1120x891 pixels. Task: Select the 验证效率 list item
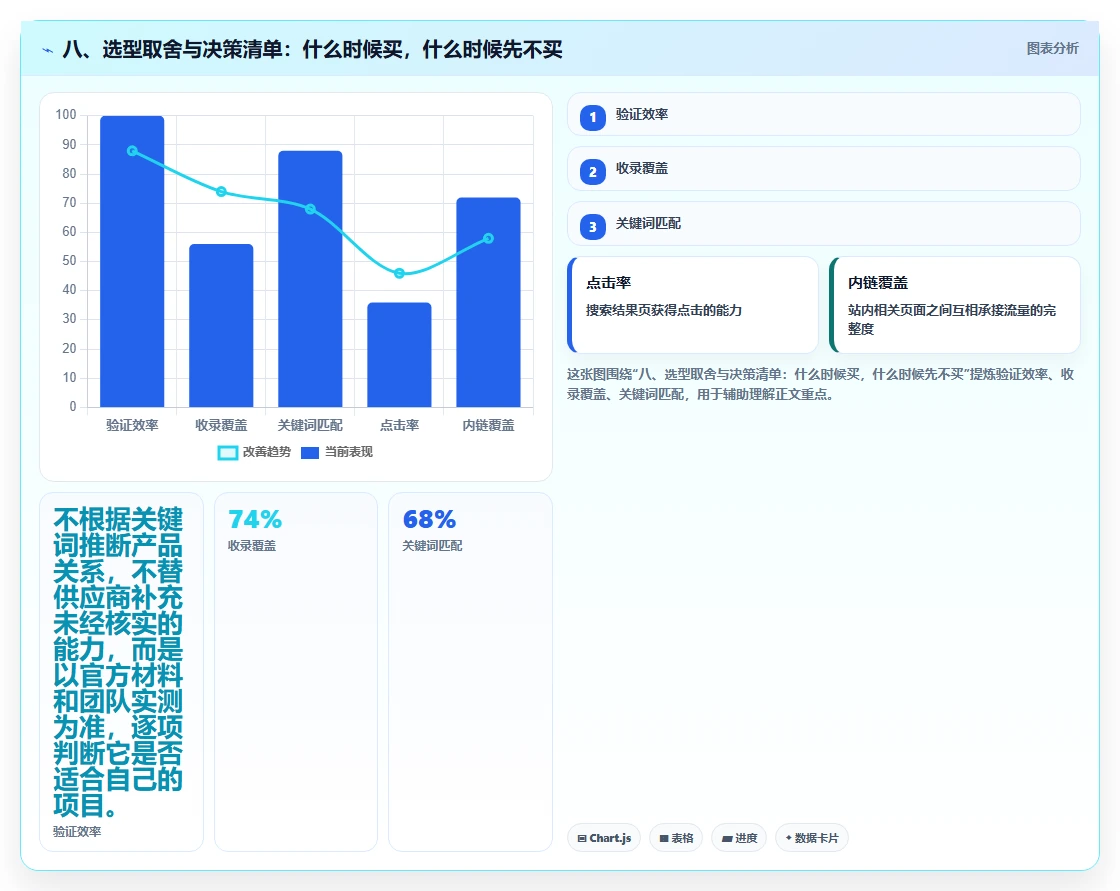824,114
